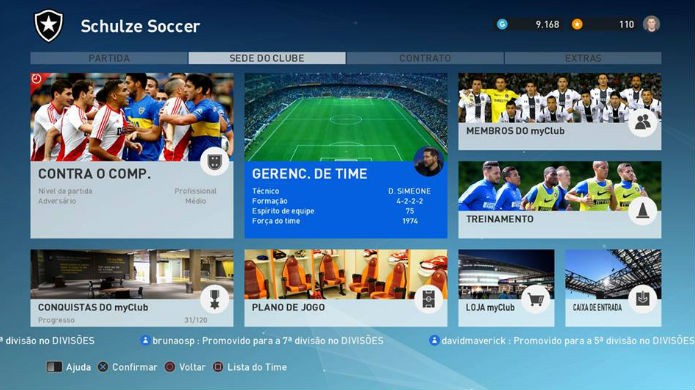Image resolution: width=695 pixels, height=390 pixels.
Task: Select the SEDE DO CLUBE tab
Action: click(x=267, y=58)
